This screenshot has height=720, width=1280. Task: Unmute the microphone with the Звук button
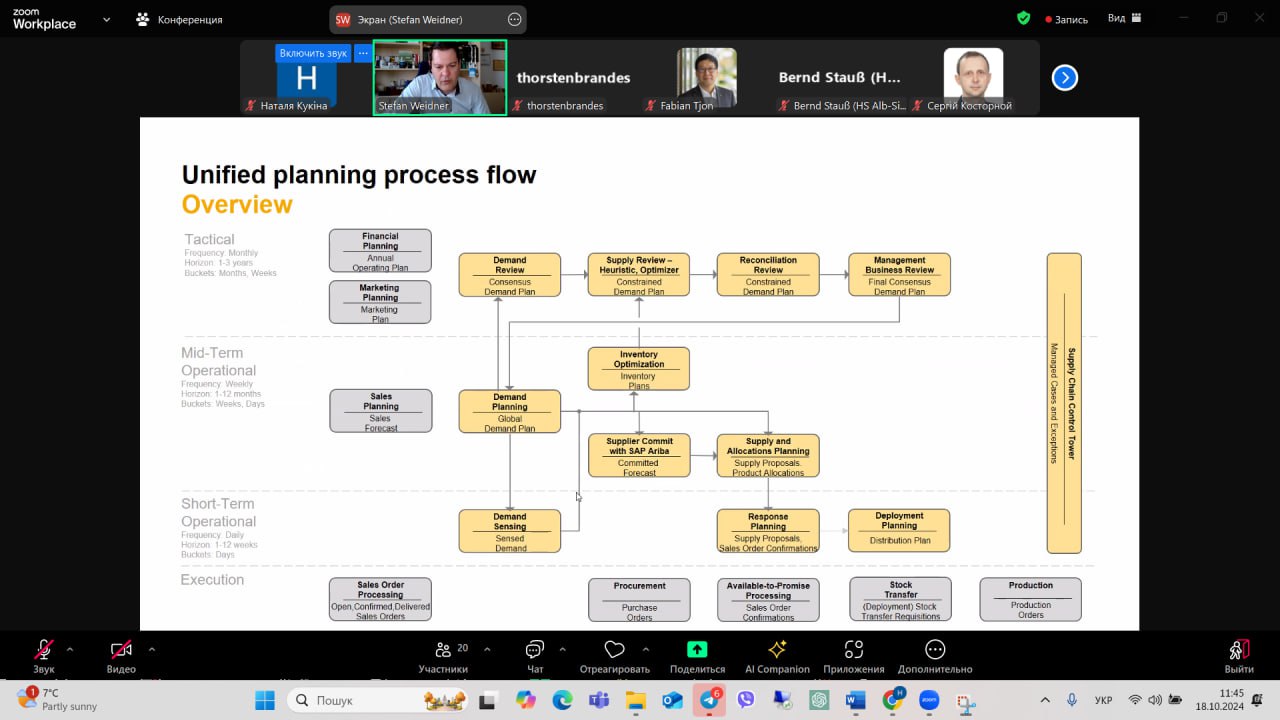tap(44, 657)
